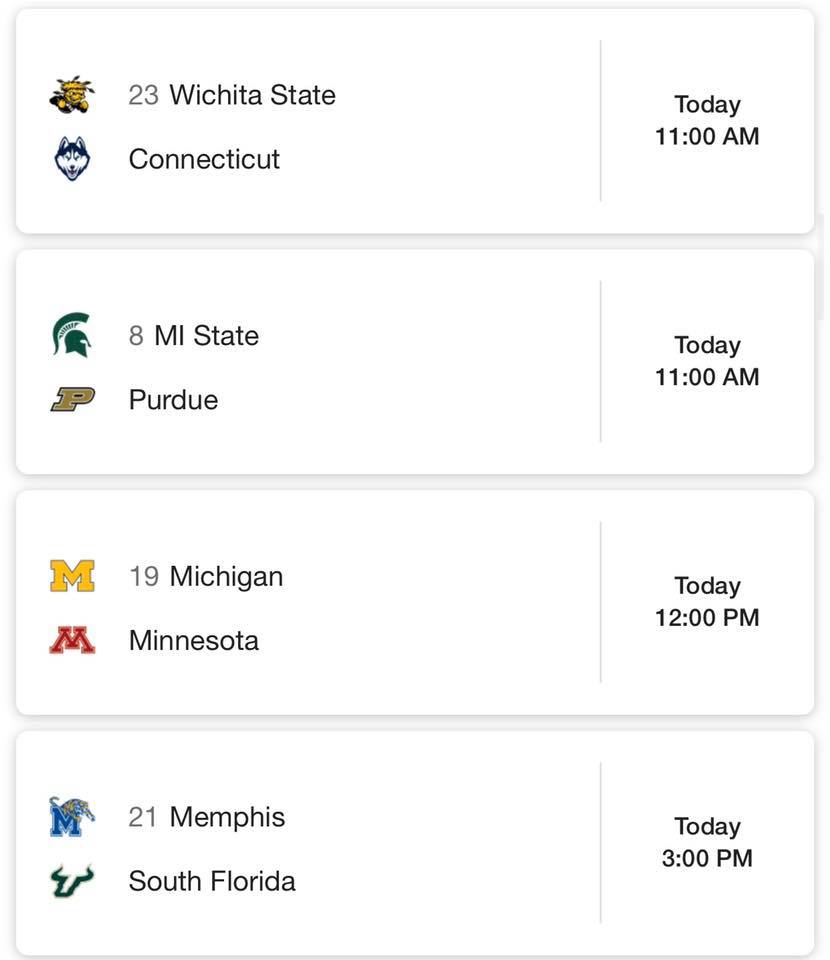Click the Connecticut Huskies logo
This screenshot has height=960, width=830.
(72, 159)
